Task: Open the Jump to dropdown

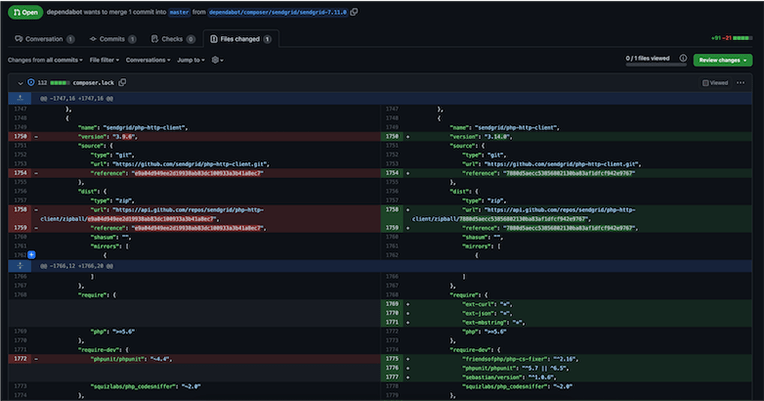Action: click(191, 60)
